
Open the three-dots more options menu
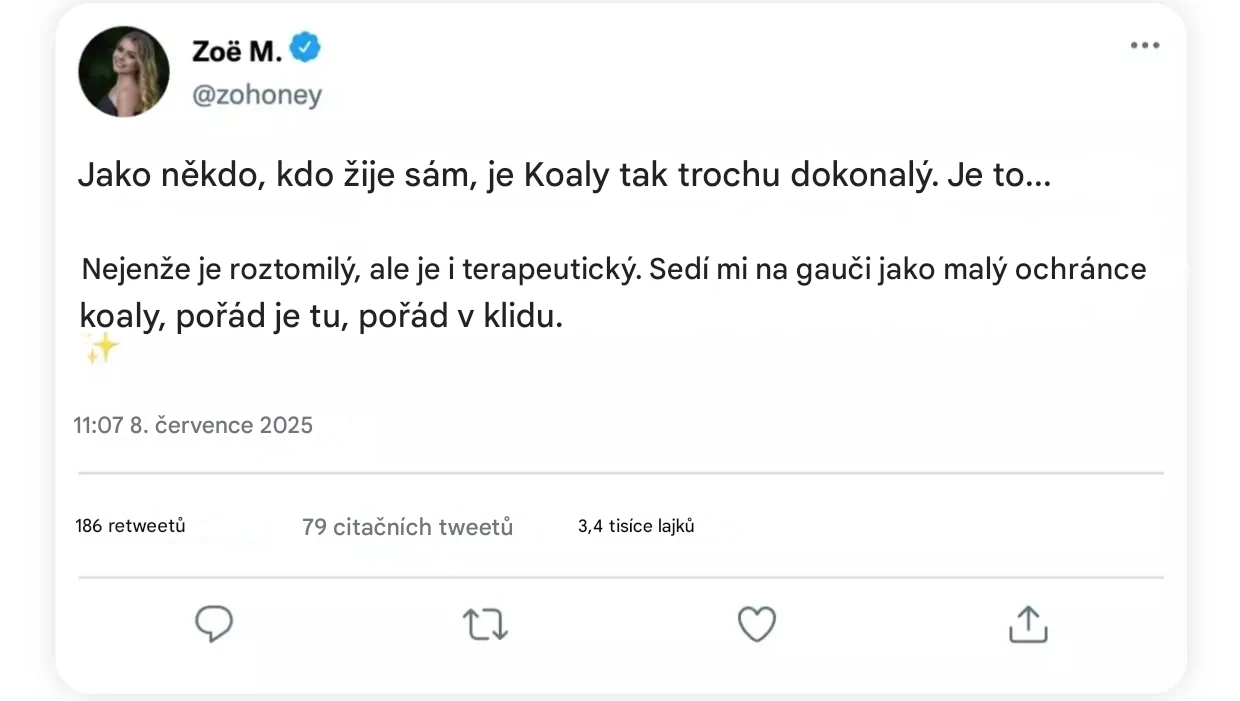tap(1145, 46)
